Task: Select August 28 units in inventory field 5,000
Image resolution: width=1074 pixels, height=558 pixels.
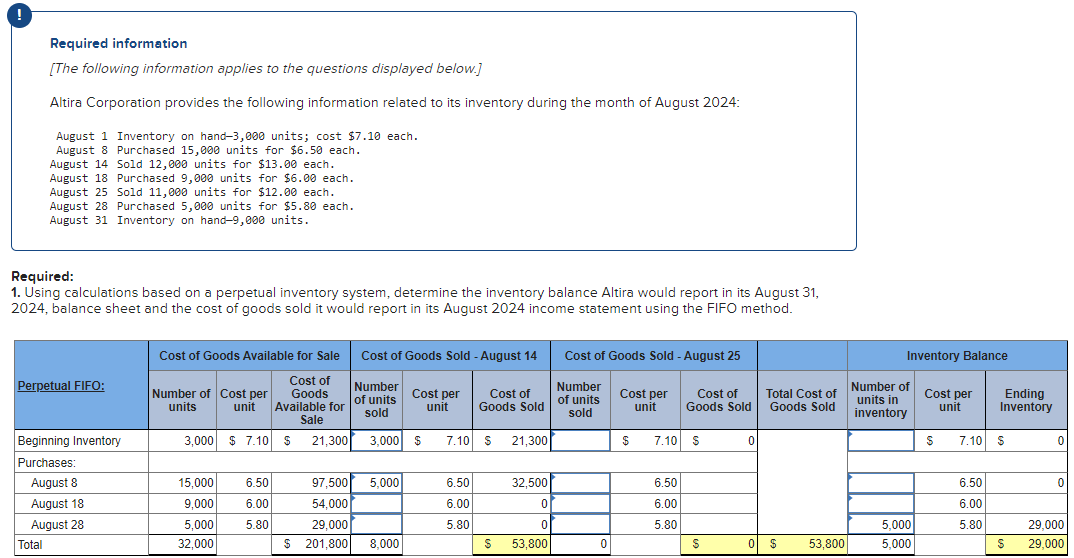Action: pyautogui.click(x=881, y=524)
